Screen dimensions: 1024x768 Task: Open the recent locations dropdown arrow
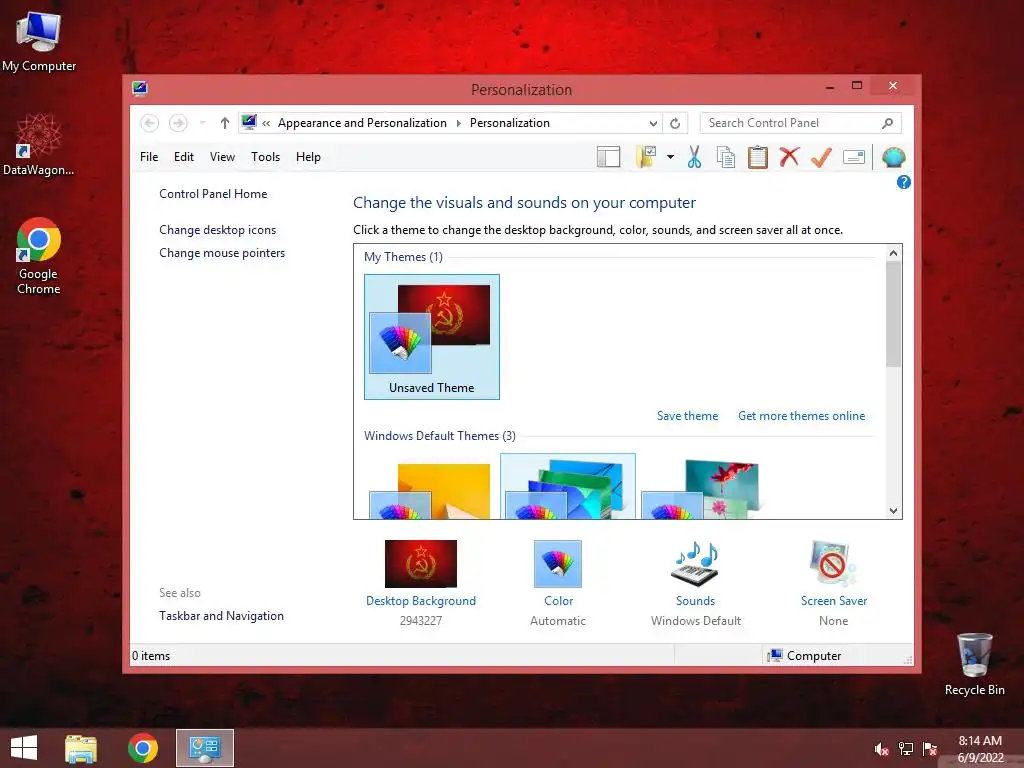point(202,123)
